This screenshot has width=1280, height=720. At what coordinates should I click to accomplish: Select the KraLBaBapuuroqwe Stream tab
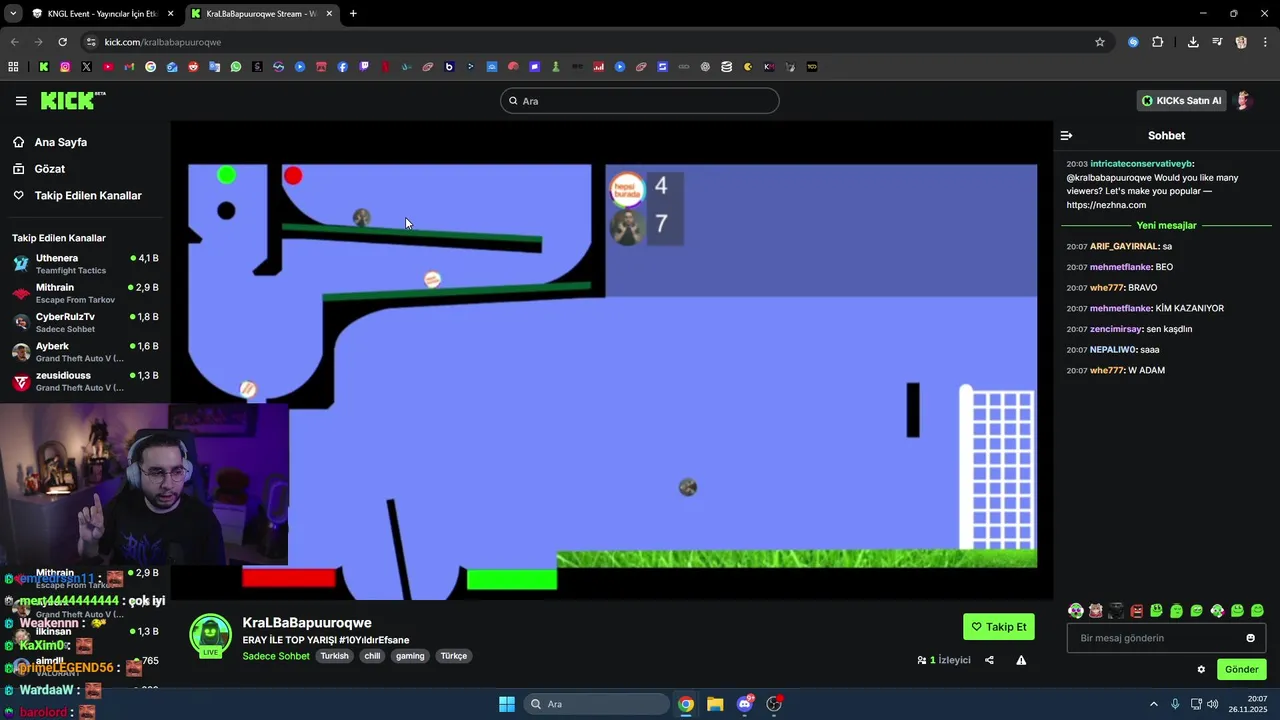pos(260,14)
